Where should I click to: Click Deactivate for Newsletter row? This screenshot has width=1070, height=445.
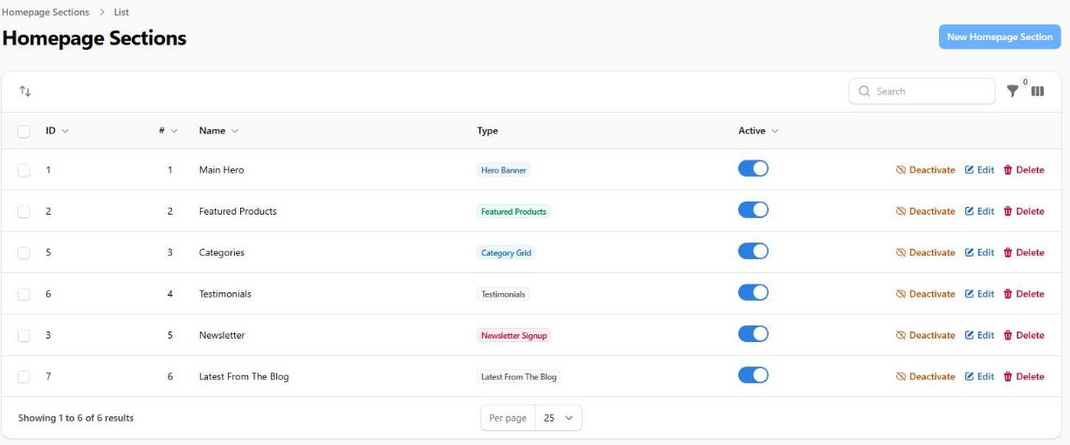point(925,335)
